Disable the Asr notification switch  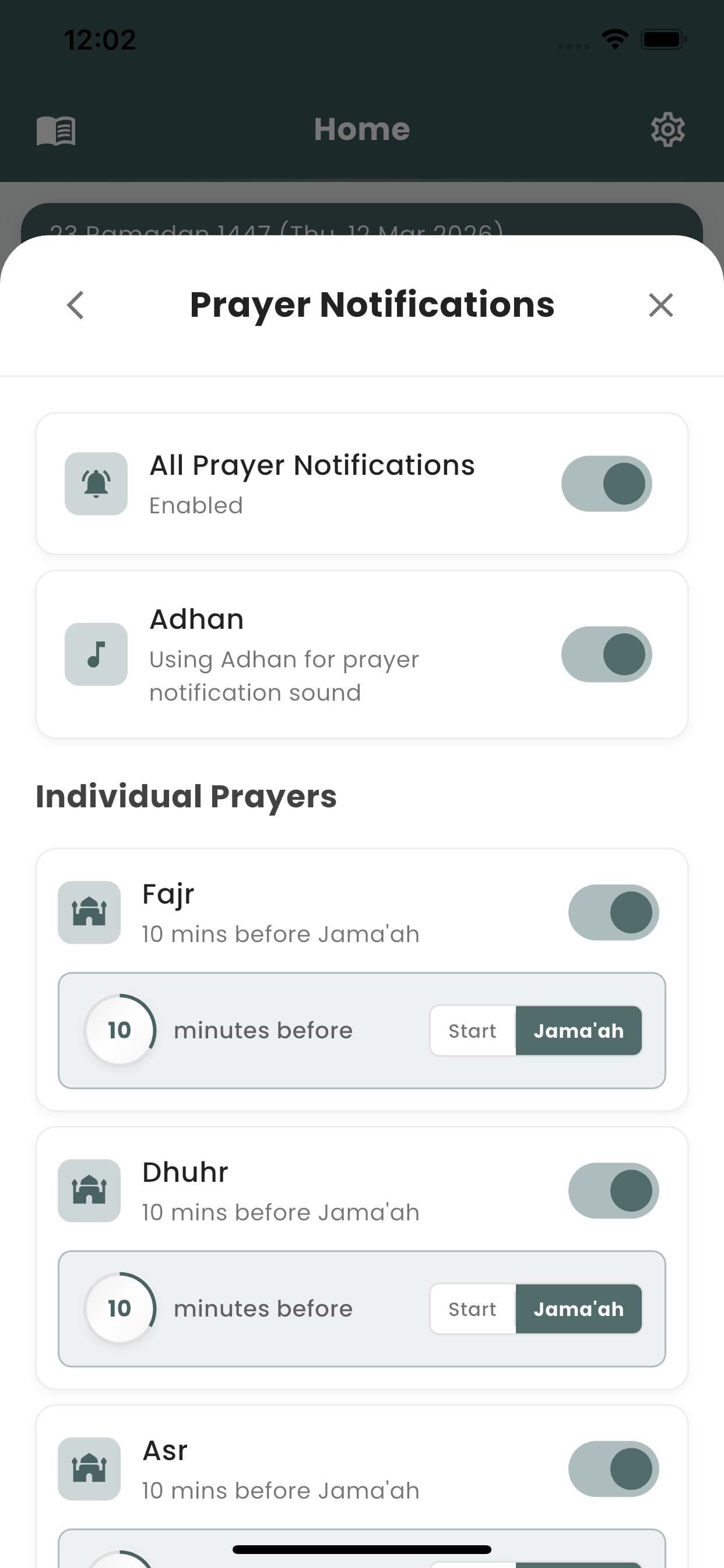coord(614,1469)
